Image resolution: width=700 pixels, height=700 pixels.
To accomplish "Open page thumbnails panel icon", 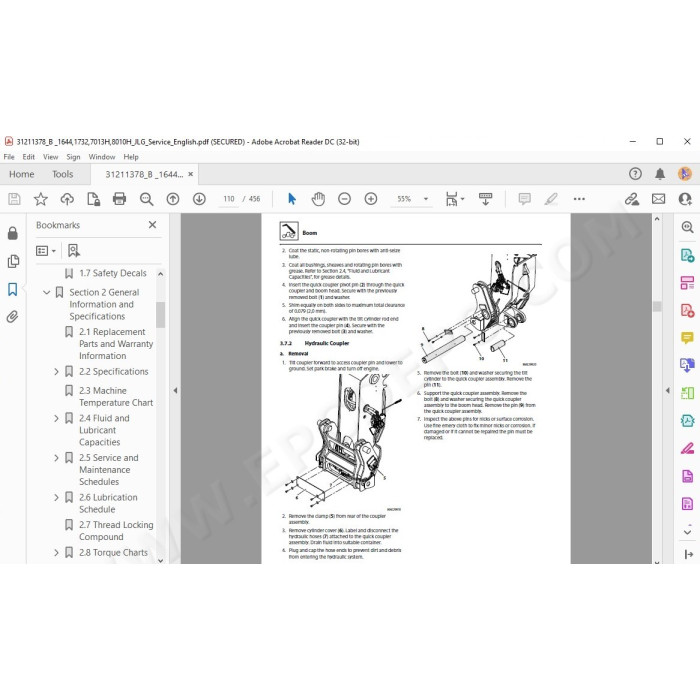I will pyautogui.click(x=13, y=261).
